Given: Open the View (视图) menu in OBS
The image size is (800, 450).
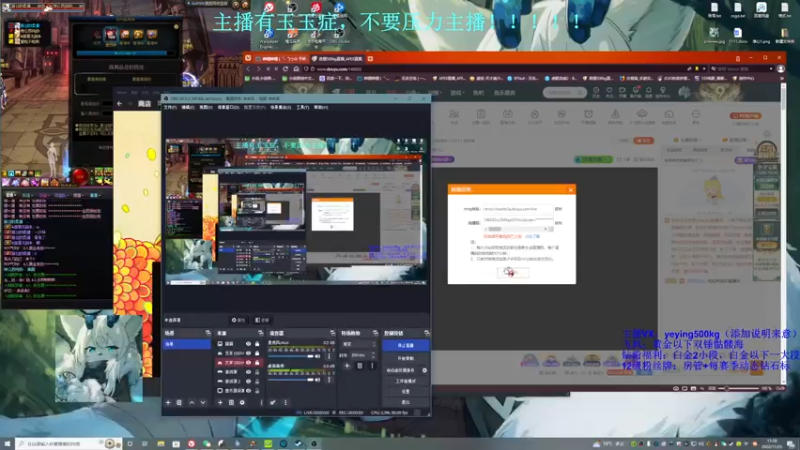Looking at the screenshot, I should [205, 108].
